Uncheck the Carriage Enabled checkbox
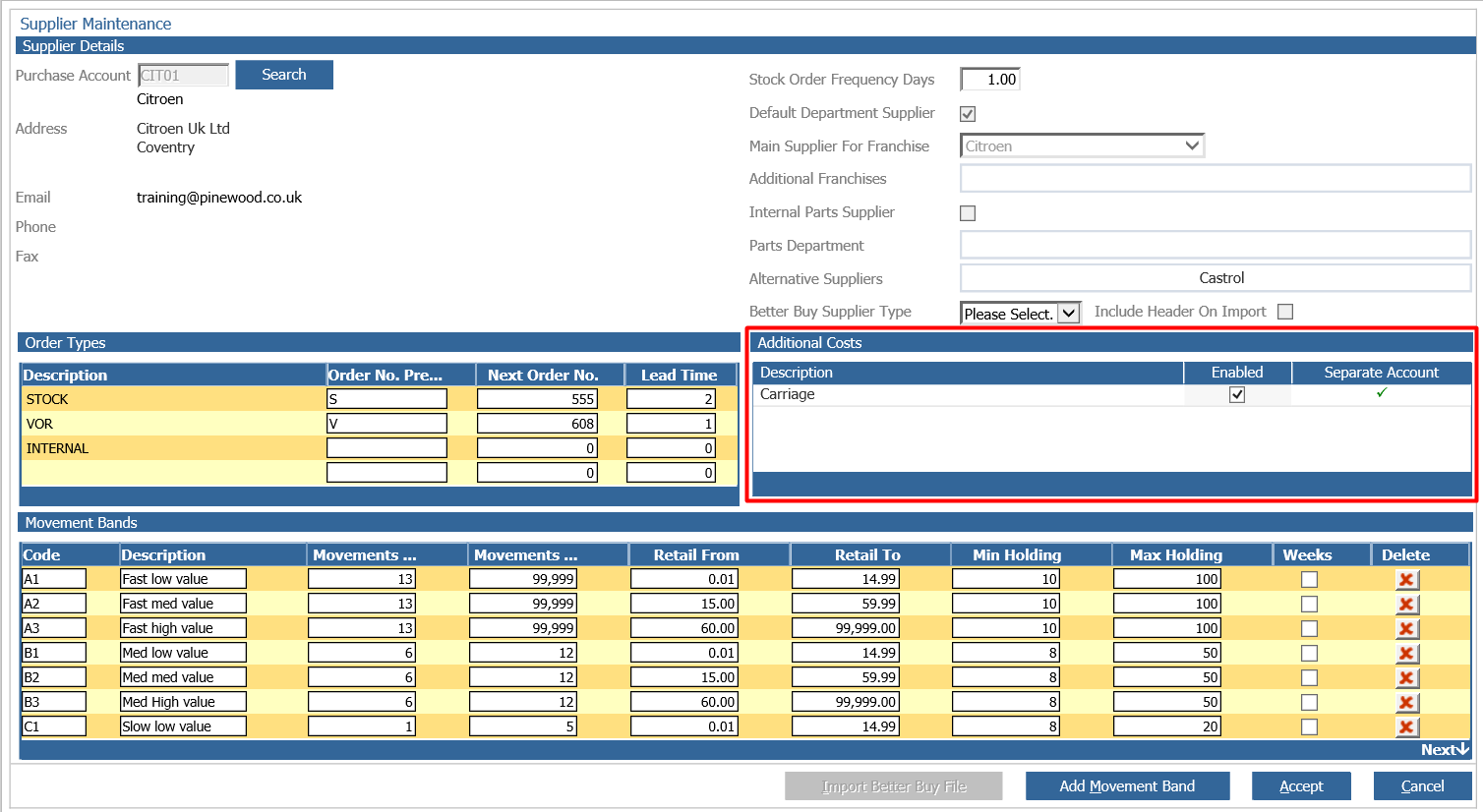 pos(1237,394)
